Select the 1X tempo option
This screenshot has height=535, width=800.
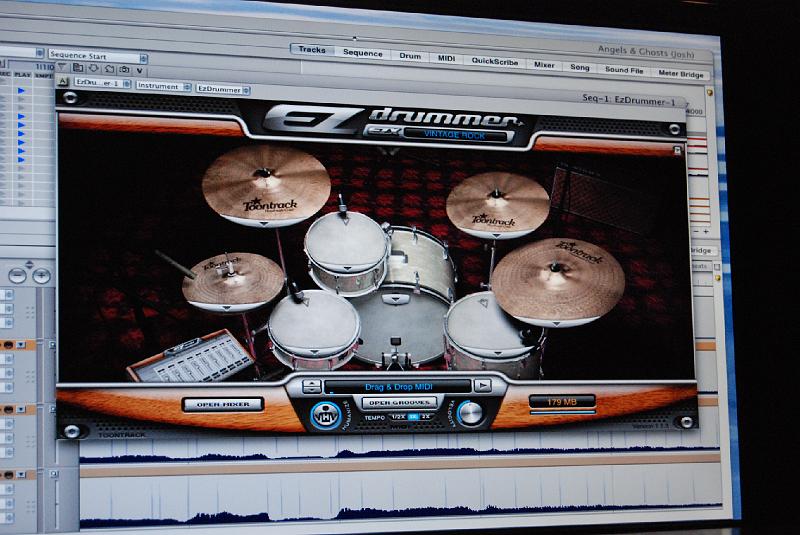pos(413,416)
